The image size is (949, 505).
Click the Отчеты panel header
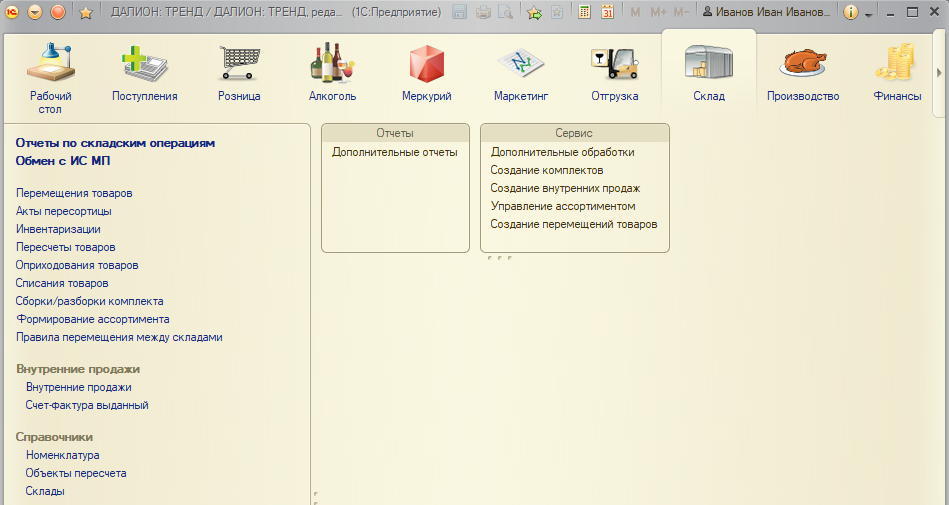point(395,133)
